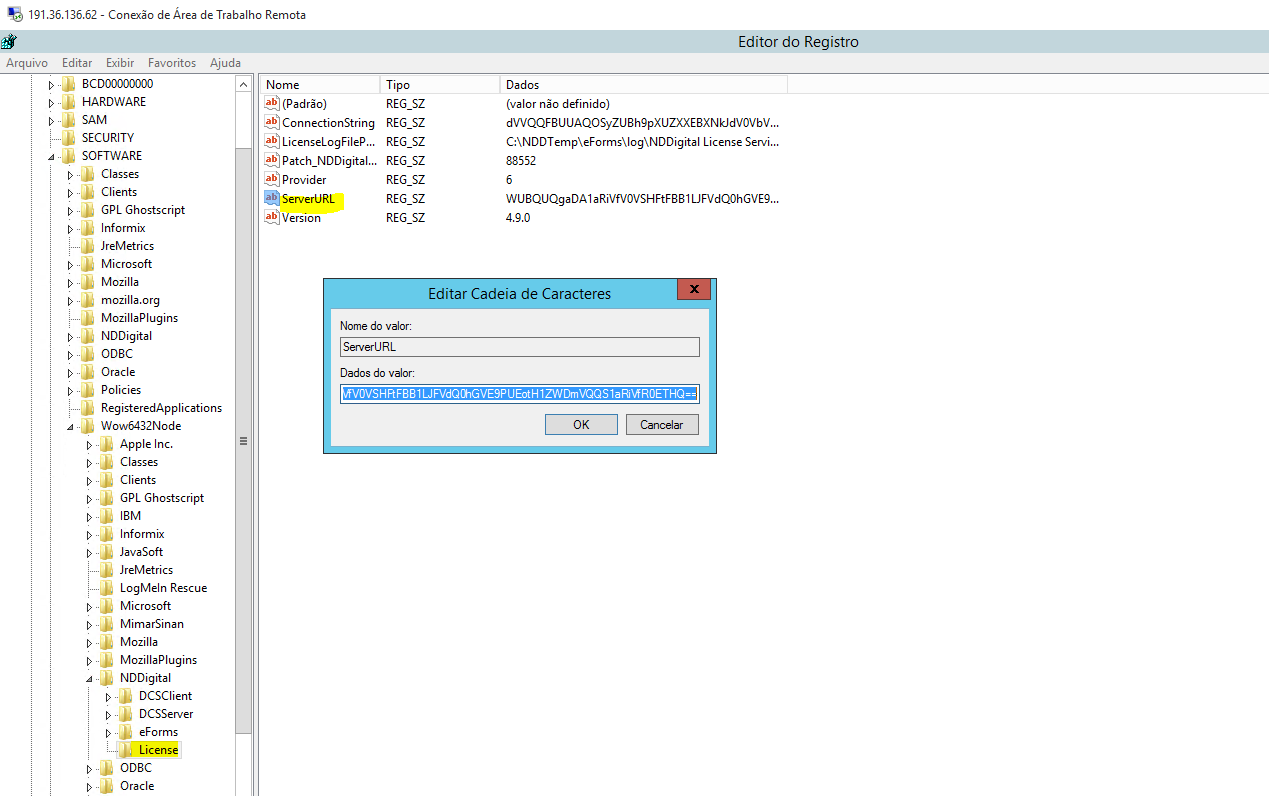Open the Favoritos menu

pyautogui.click(x=173, y=63)
